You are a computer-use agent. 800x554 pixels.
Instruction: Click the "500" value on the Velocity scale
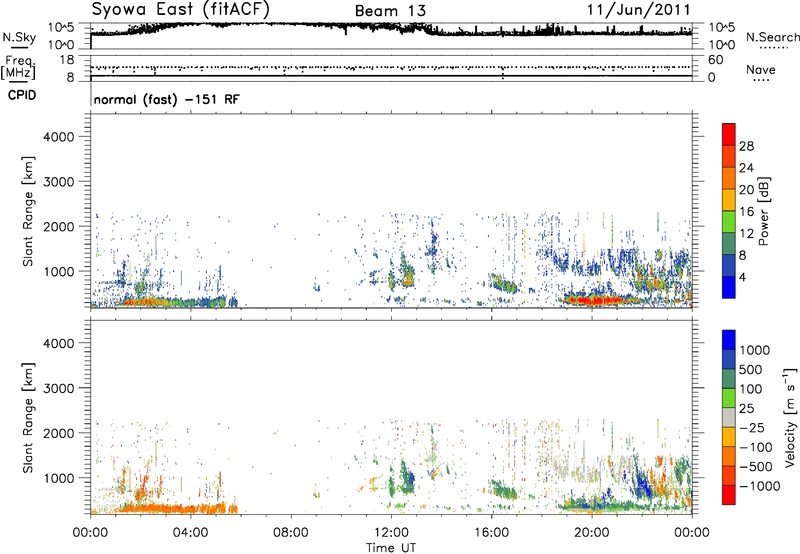[x=750, y=370]
